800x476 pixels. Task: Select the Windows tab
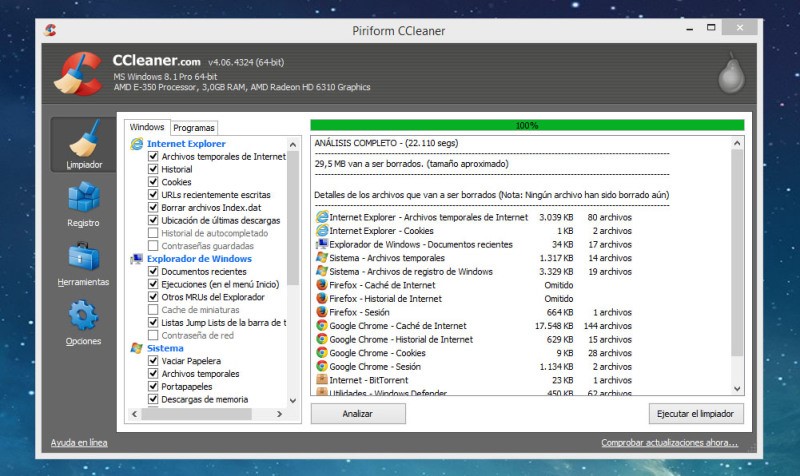[147, 127]
